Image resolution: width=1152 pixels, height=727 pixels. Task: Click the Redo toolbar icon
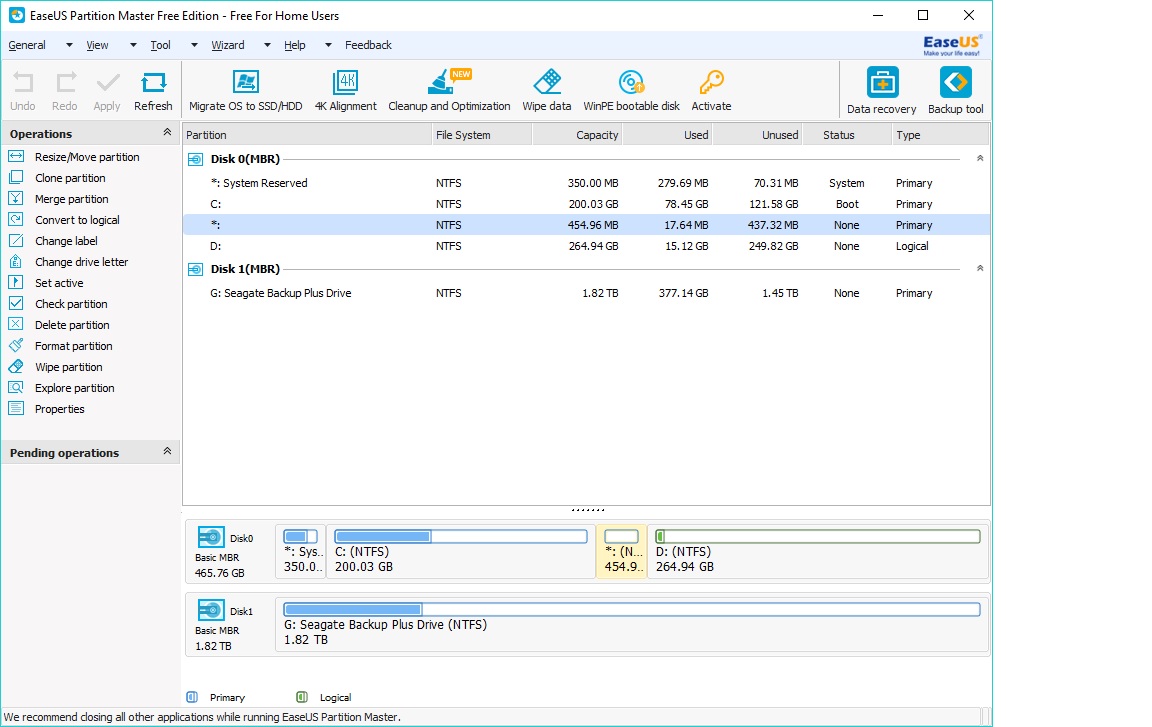tap(65, 91)
